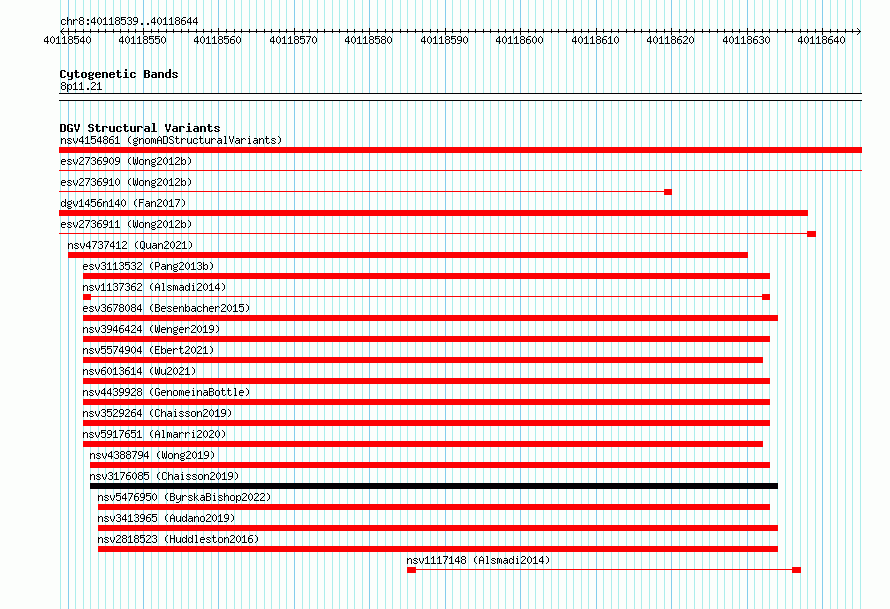Screen dimensions: 890x609
Task: Click ruler position 40118600
Action: click(519, 40)
